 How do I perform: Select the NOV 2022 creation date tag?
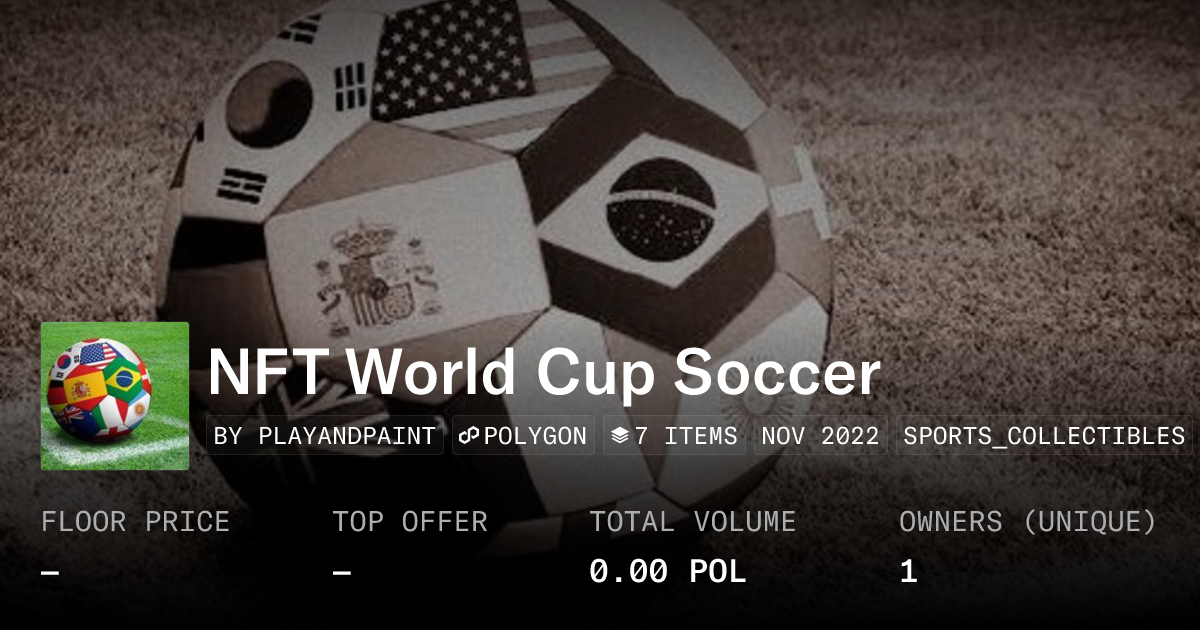pyautogui.click(x=820, y=436)
